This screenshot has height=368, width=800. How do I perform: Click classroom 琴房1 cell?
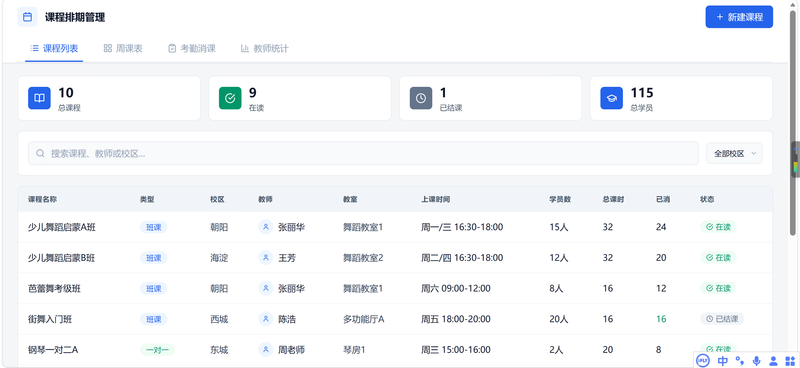coord(354,350)
